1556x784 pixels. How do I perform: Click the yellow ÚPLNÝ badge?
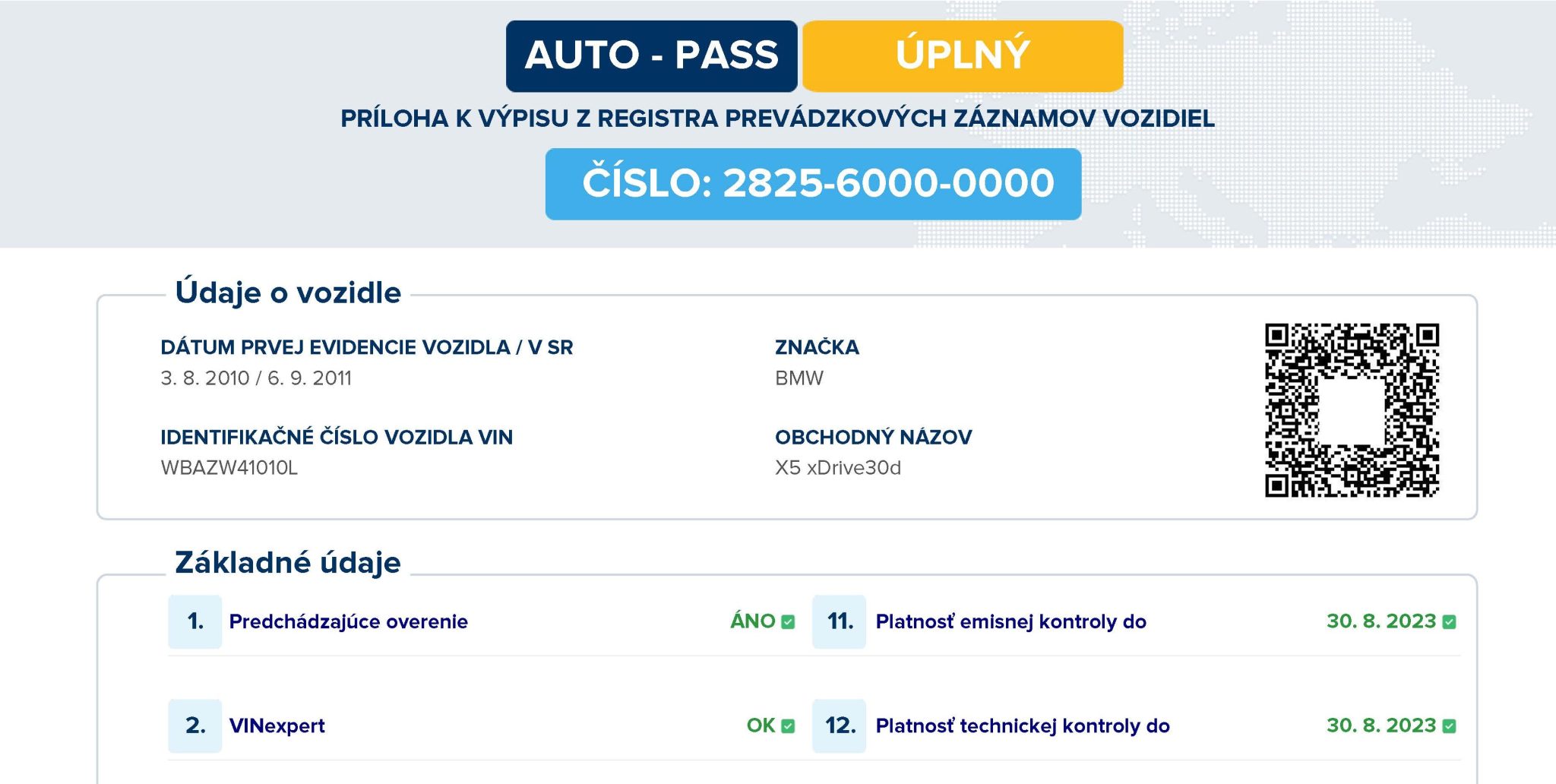(962, 55)
